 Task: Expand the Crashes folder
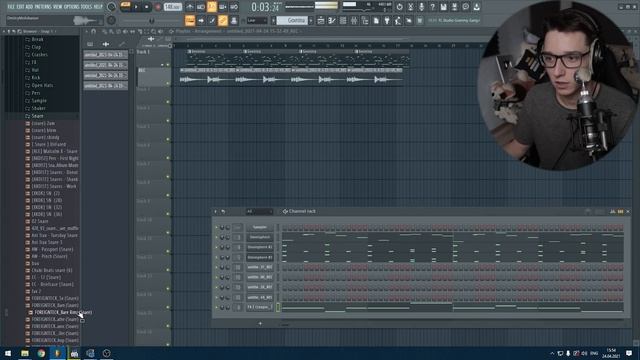tap(39, 55)
